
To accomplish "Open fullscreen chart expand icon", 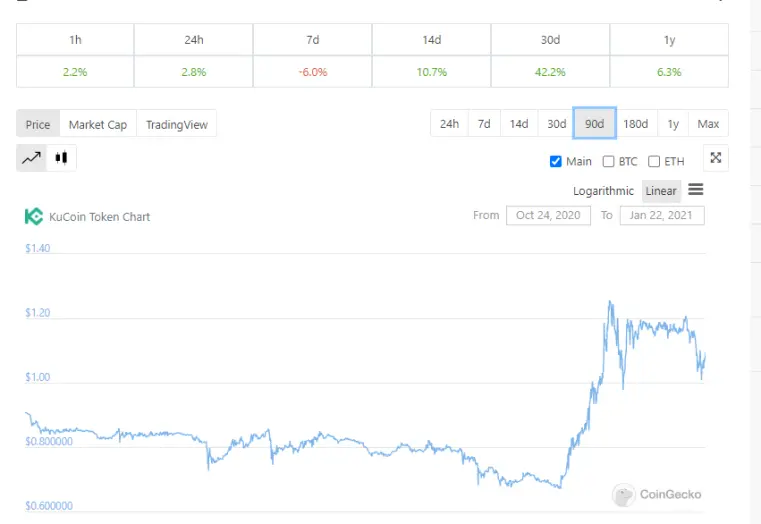I will tap(715, 158).
